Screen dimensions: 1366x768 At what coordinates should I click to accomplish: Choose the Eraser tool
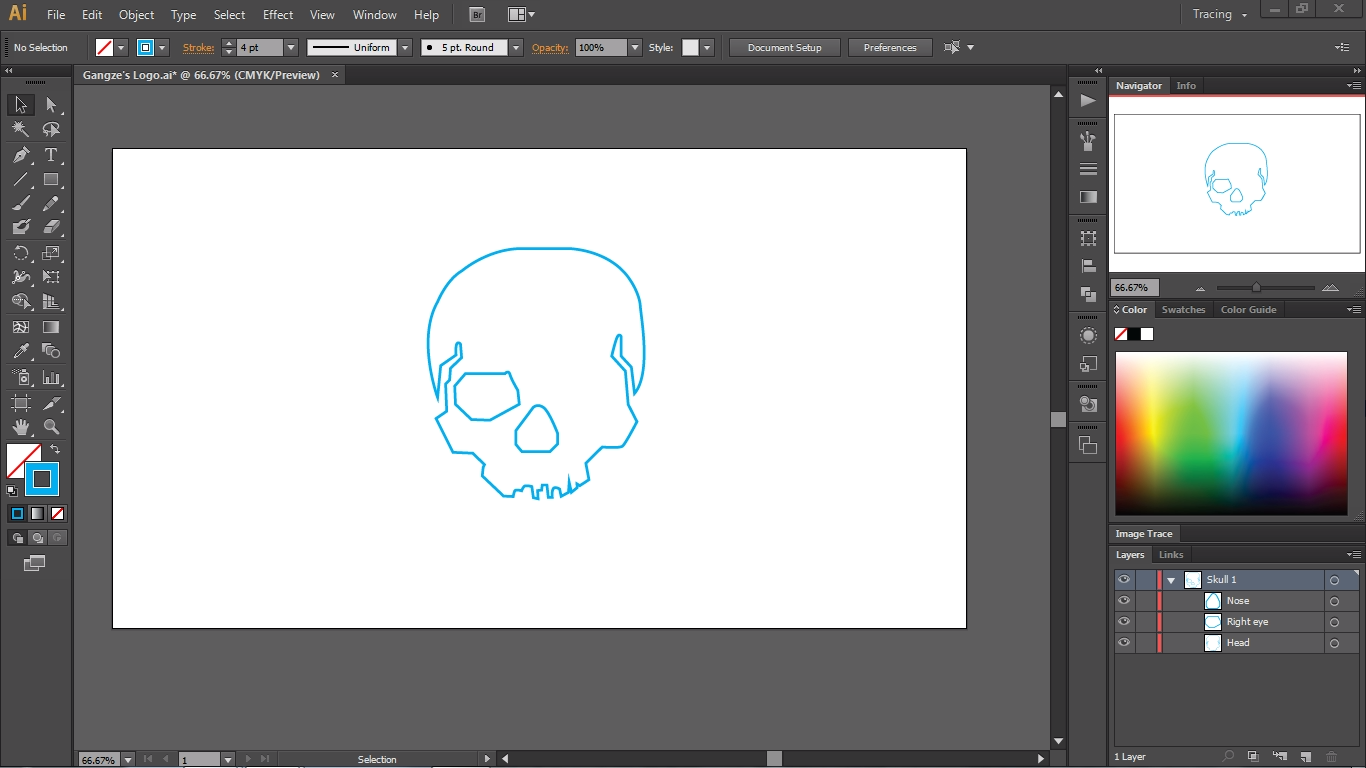click(51, 228)
